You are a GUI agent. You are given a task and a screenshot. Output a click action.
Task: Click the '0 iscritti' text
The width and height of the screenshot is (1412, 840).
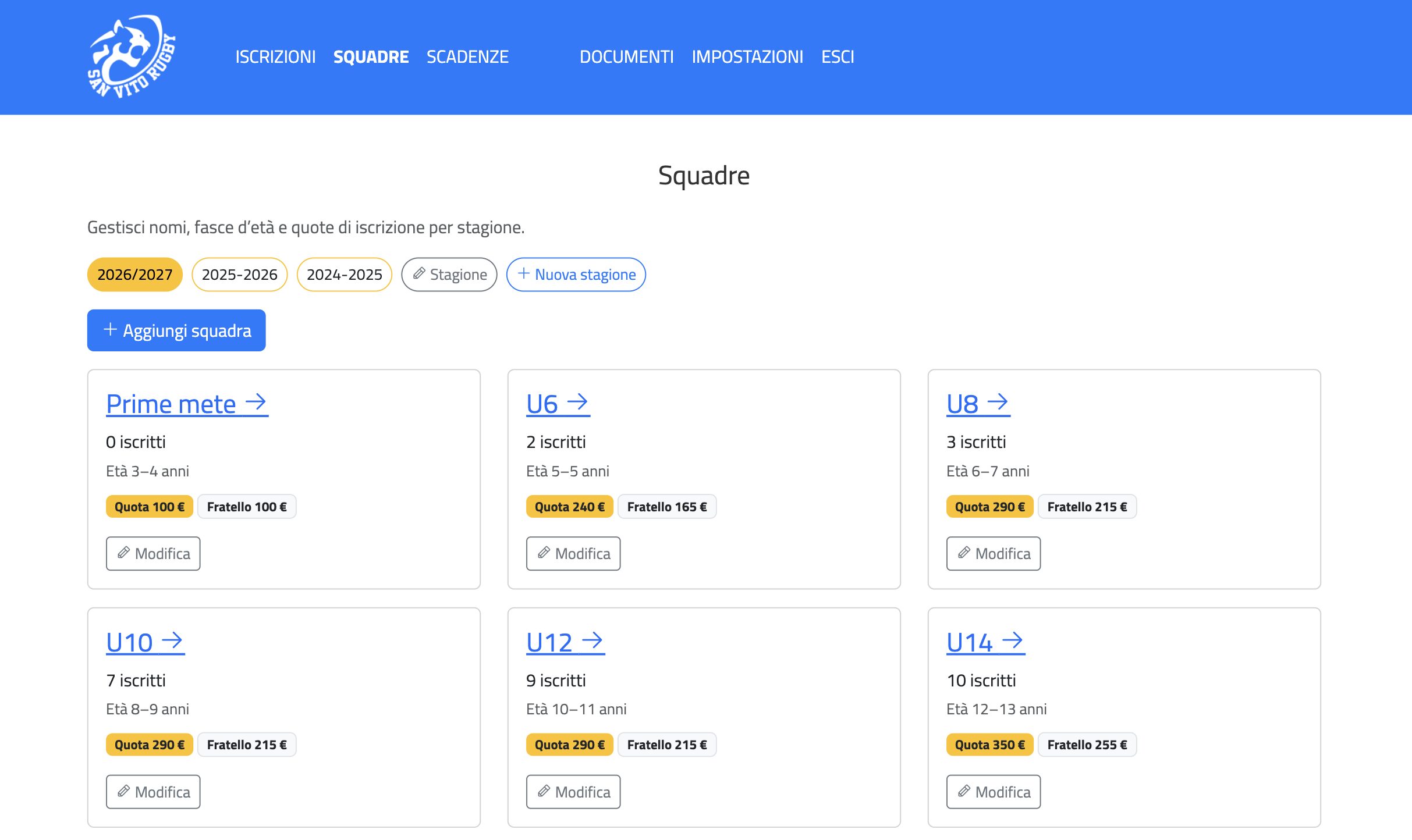pyautogui.click(x=136, y=442)
